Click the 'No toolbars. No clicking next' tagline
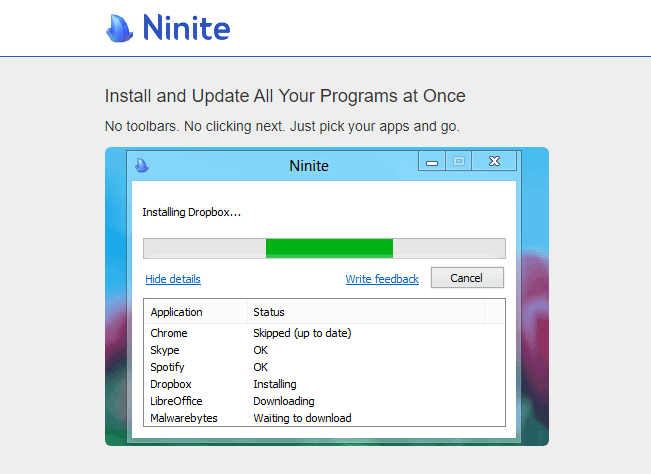This screenshot has height=474, width=651. pyautogui.click(x=282, y=126)
